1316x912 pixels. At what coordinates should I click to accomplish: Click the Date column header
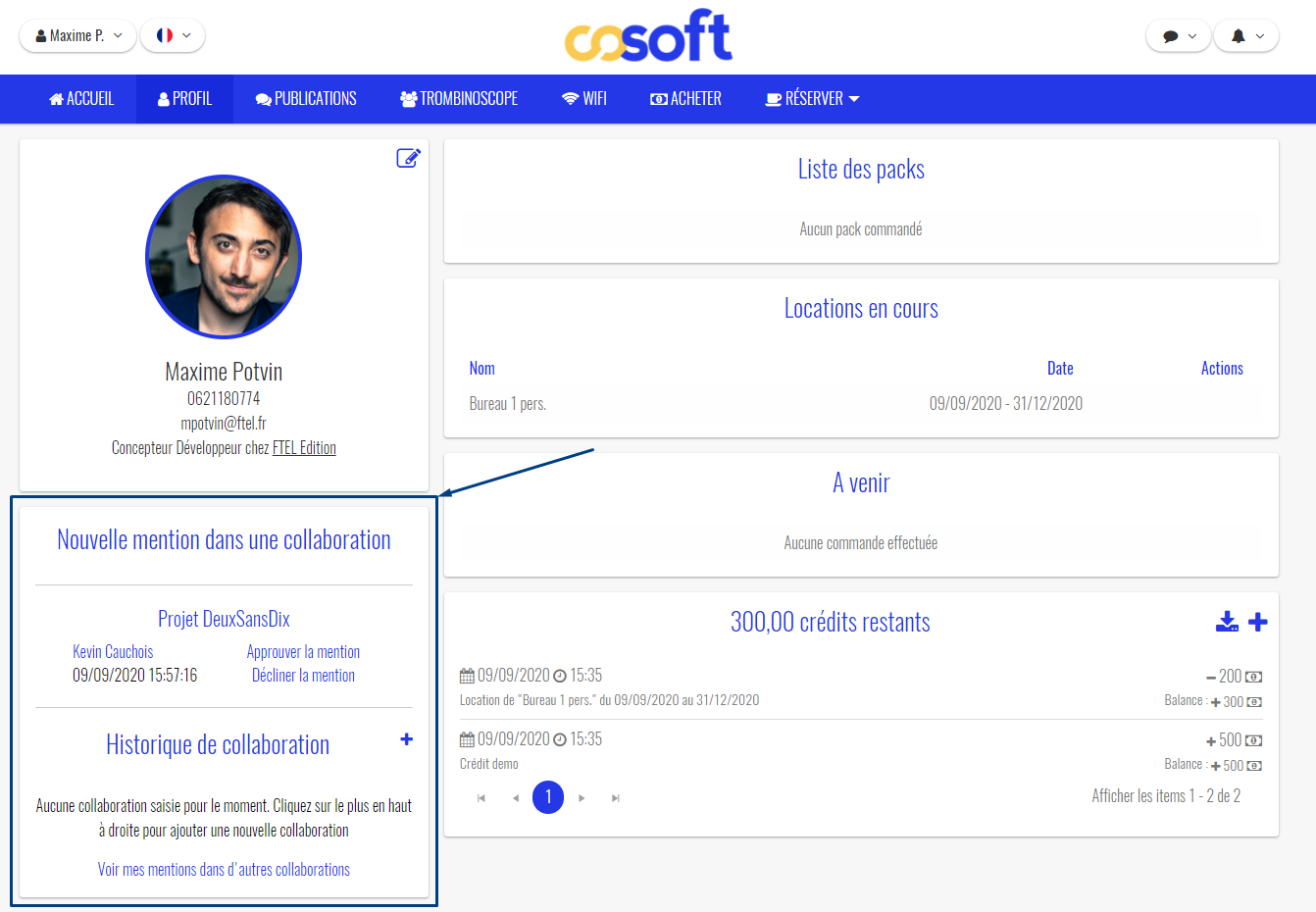click(x=1060, y=369)
